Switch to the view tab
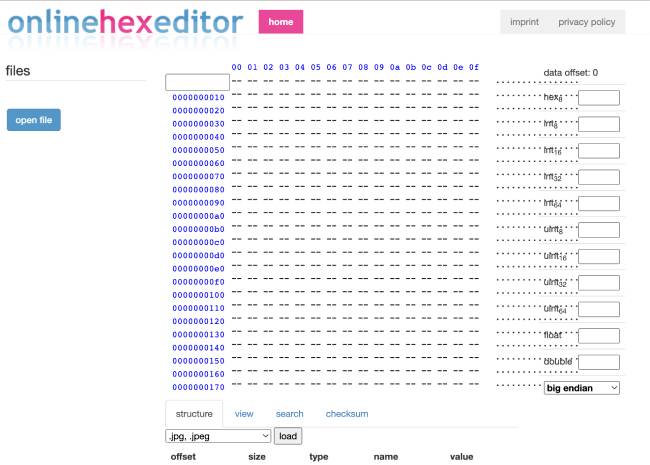 coord(244,414)
